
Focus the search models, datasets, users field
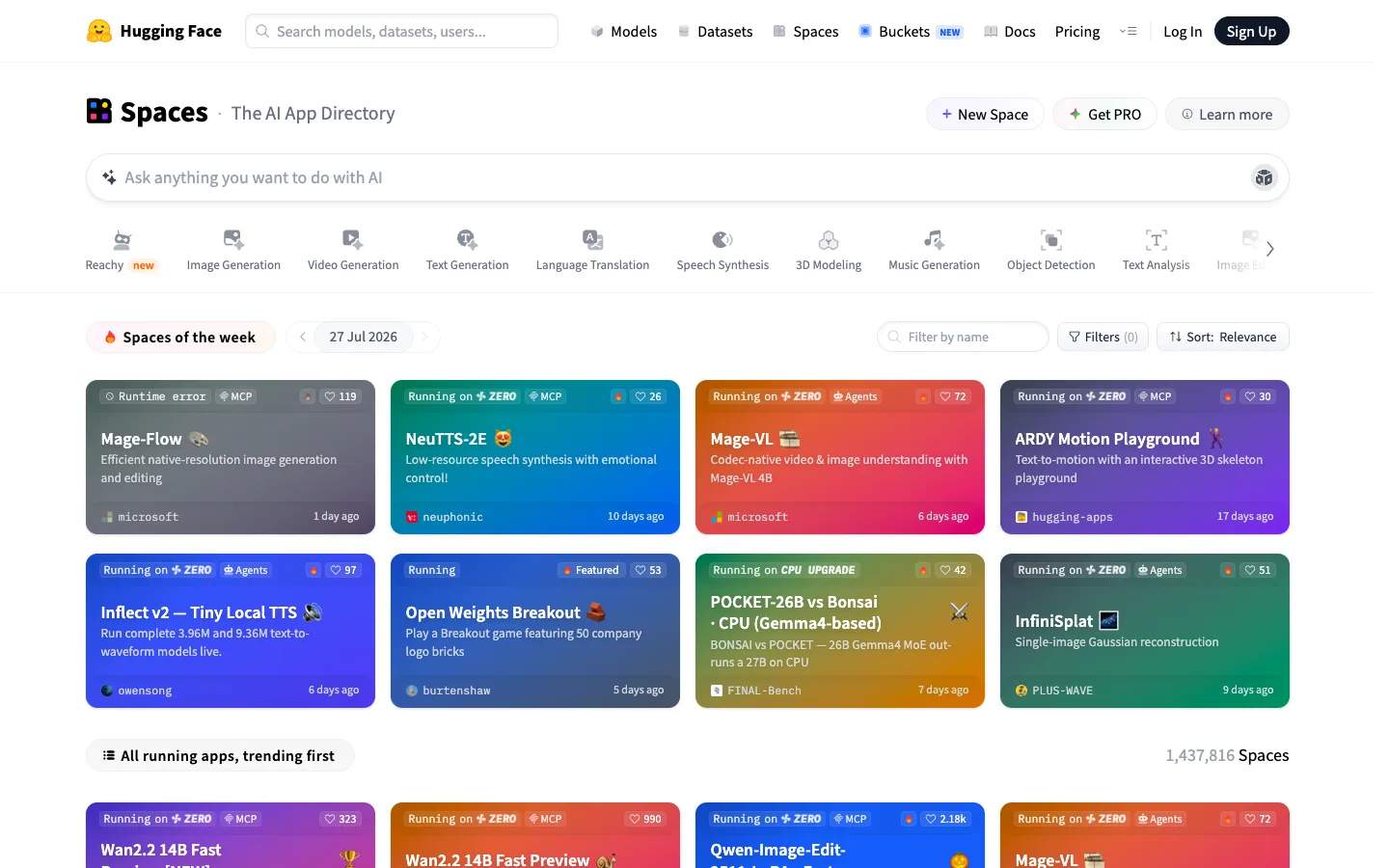pos(401,31)
